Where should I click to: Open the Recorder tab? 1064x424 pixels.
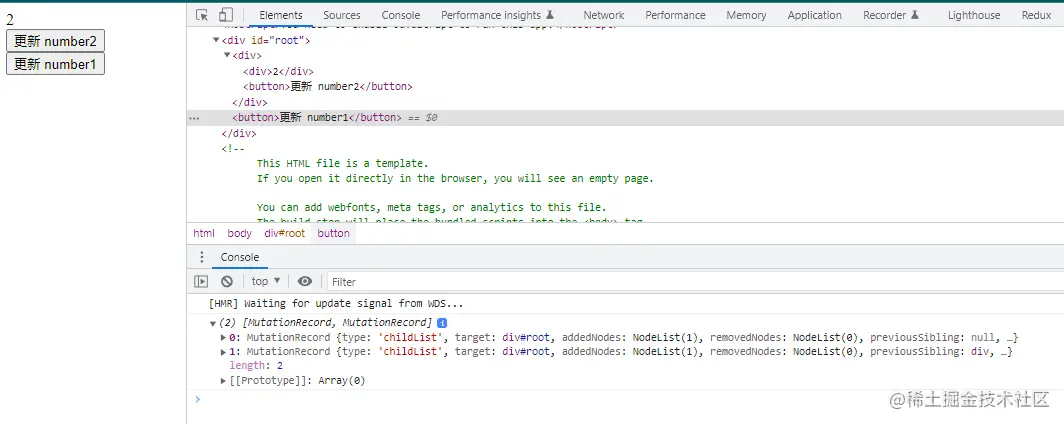891,15
